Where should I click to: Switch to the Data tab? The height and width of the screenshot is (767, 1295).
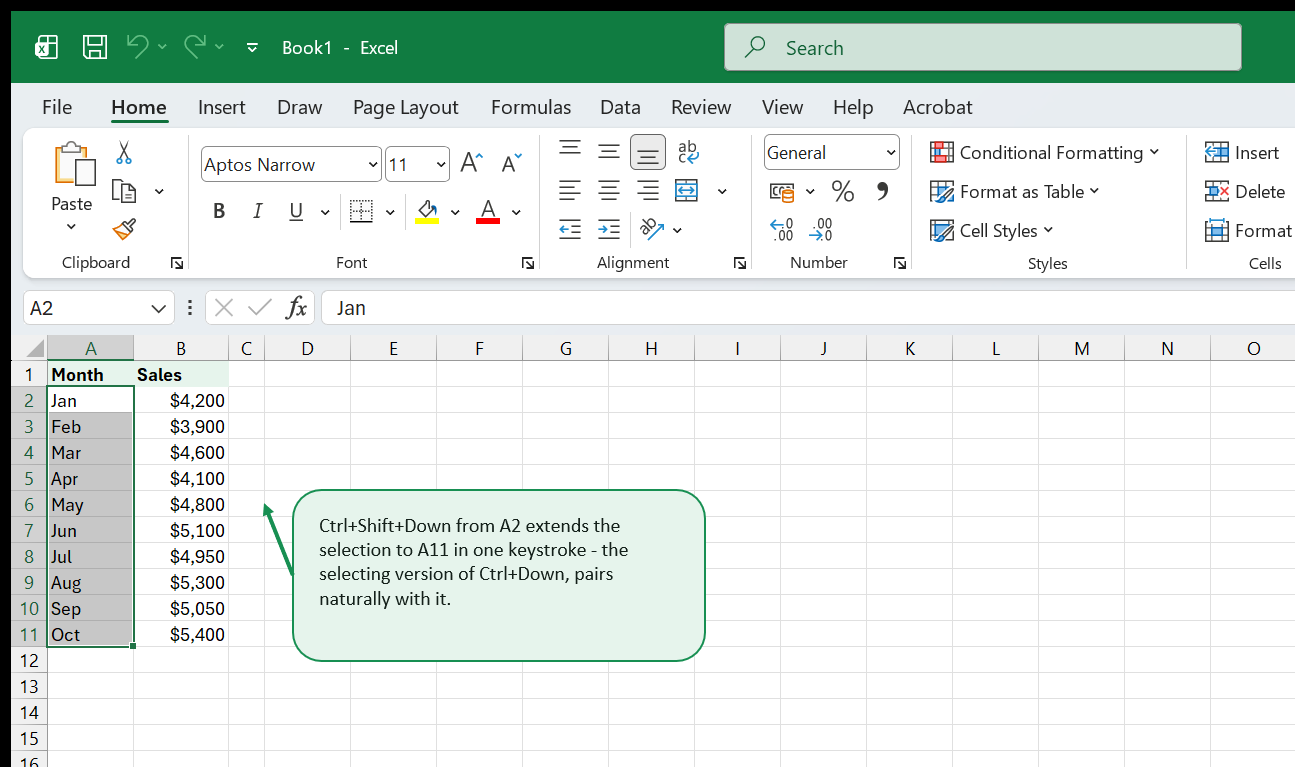coord(620,107)
